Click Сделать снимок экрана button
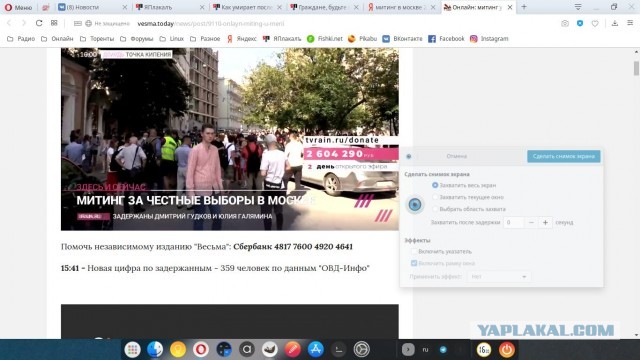640x360 pixels. pyautogui.click(x=564, y=156)
